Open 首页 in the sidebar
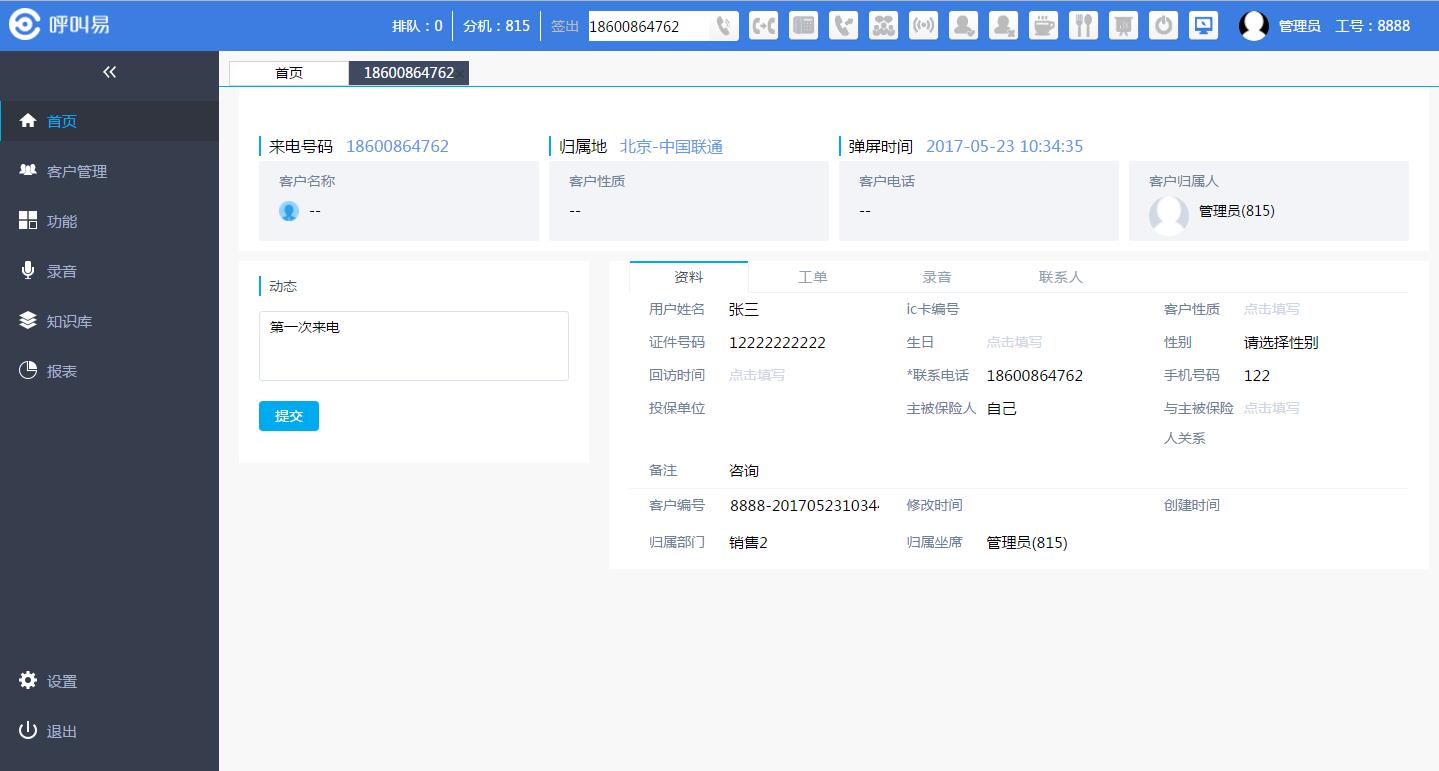 pyautogui.click(x=109, y=121)
